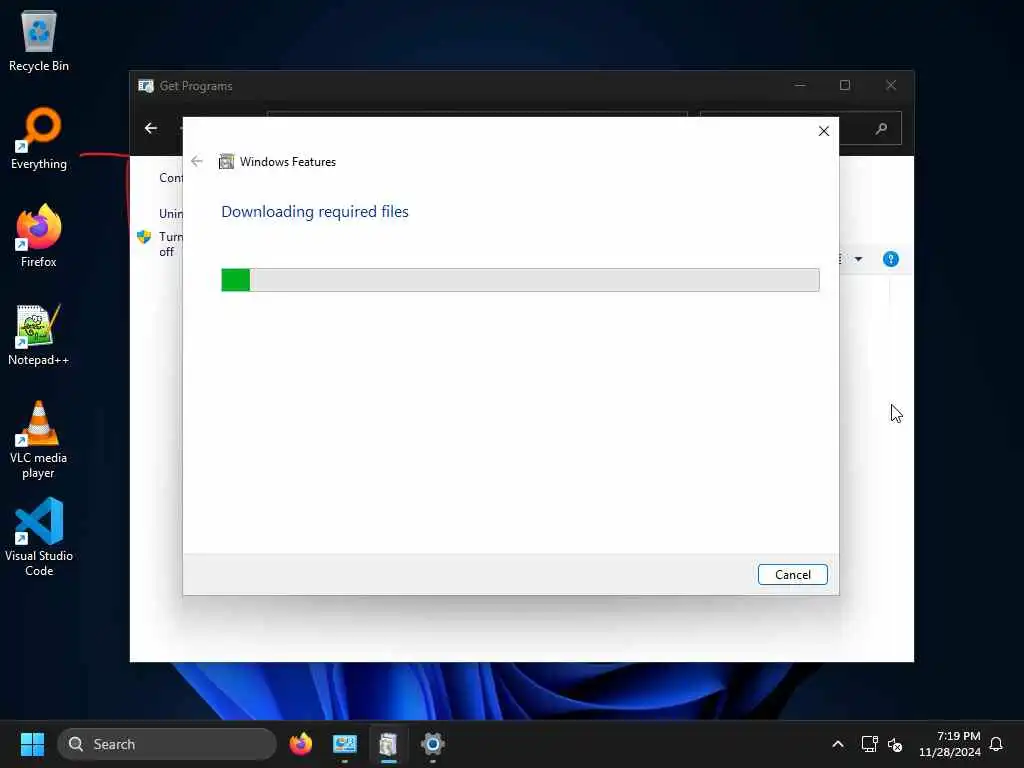Cancel the Windows Features download
The height and width of the screenshot is (768, 1024).
[x=792, y=575]
